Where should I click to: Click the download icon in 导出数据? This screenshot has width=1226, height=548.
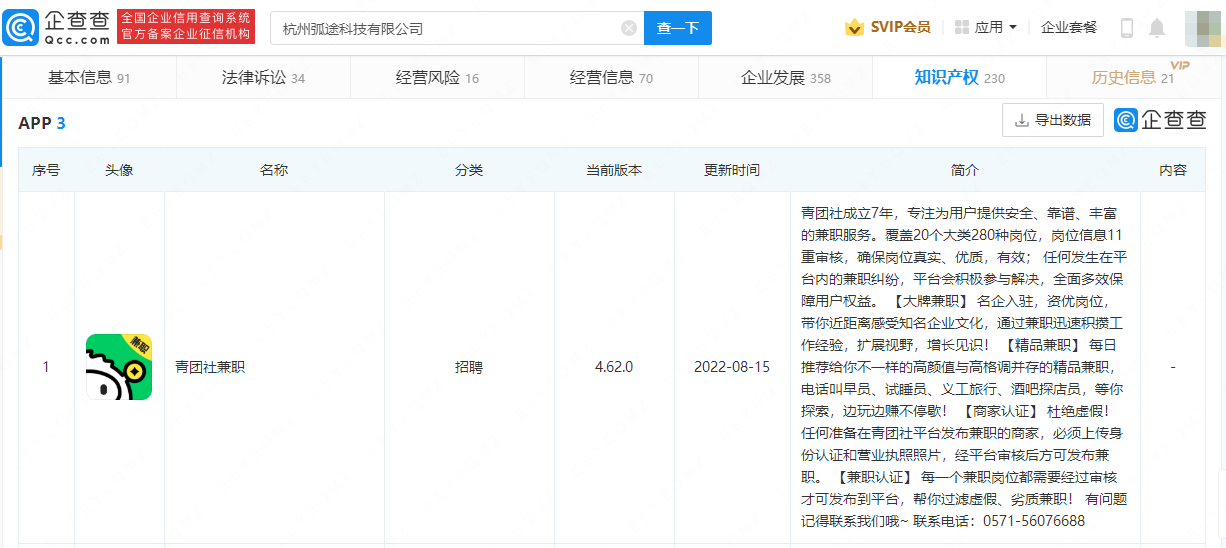coord(1022,120)
